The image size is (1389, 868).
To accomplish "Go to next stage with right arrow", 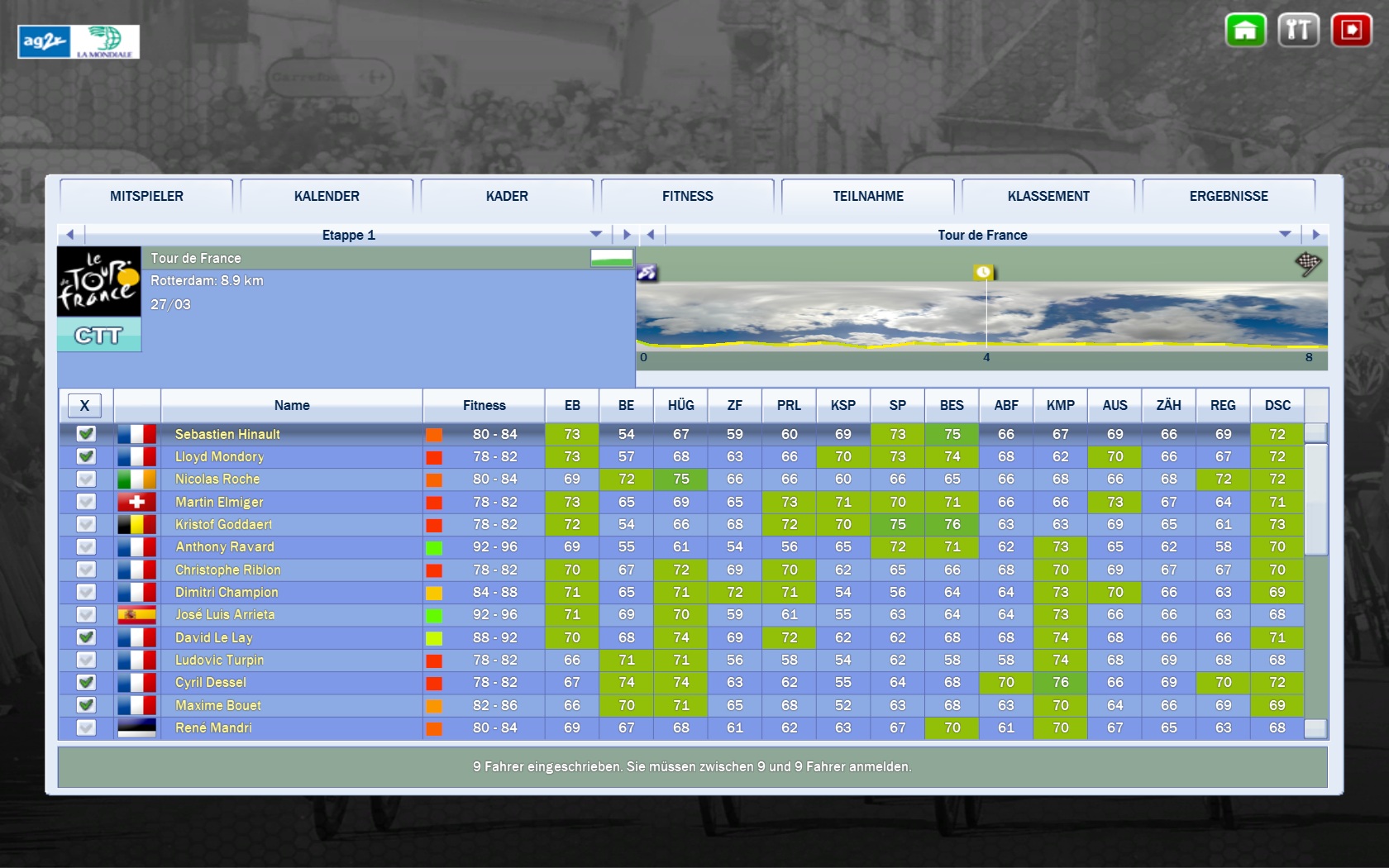I will coord(627,235).
